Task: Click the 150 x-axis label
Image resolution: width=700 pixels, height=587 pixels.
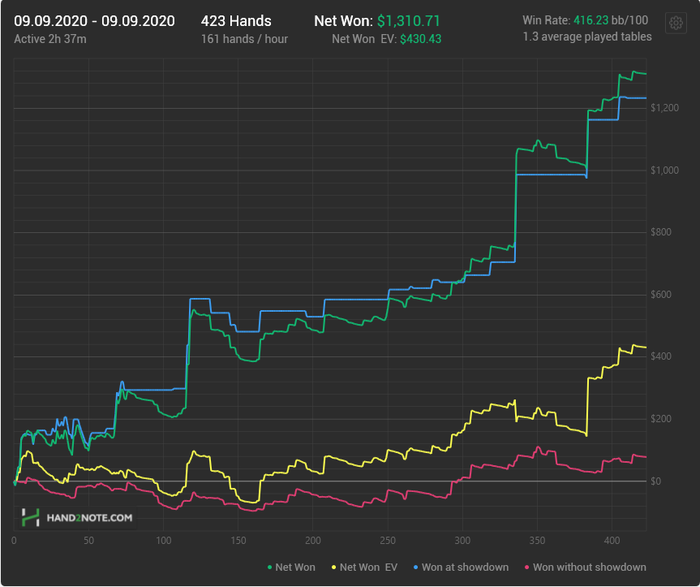Action: click(238, 540)
